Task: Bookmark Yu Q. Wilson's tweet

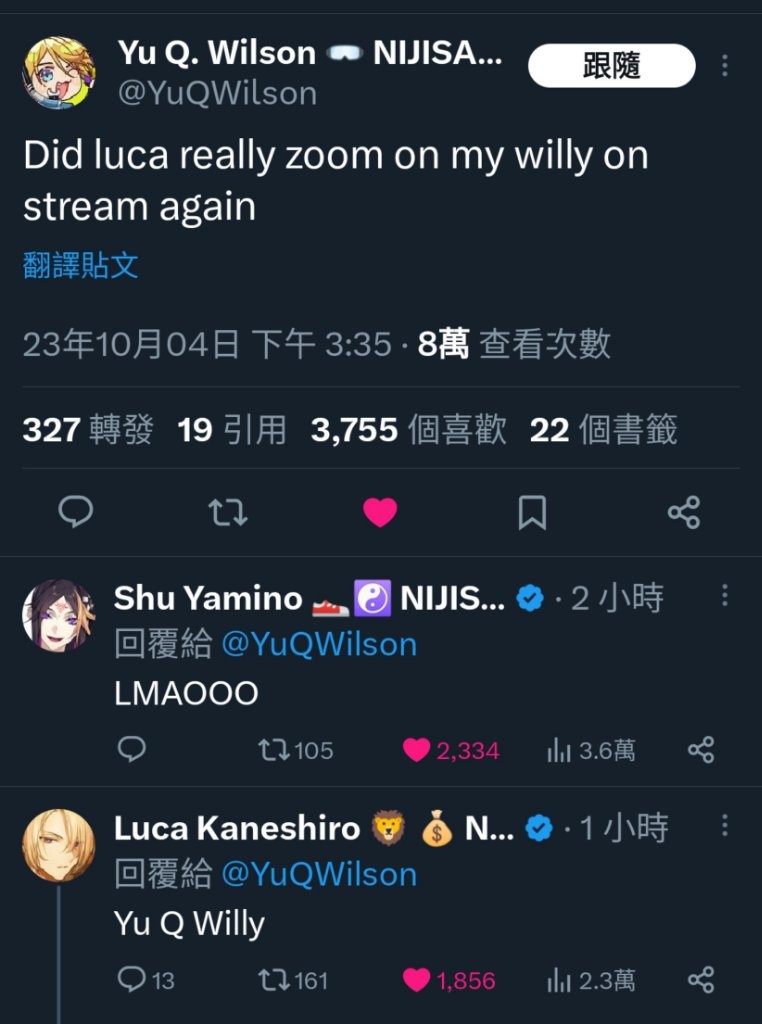Action: coord(532,512)
